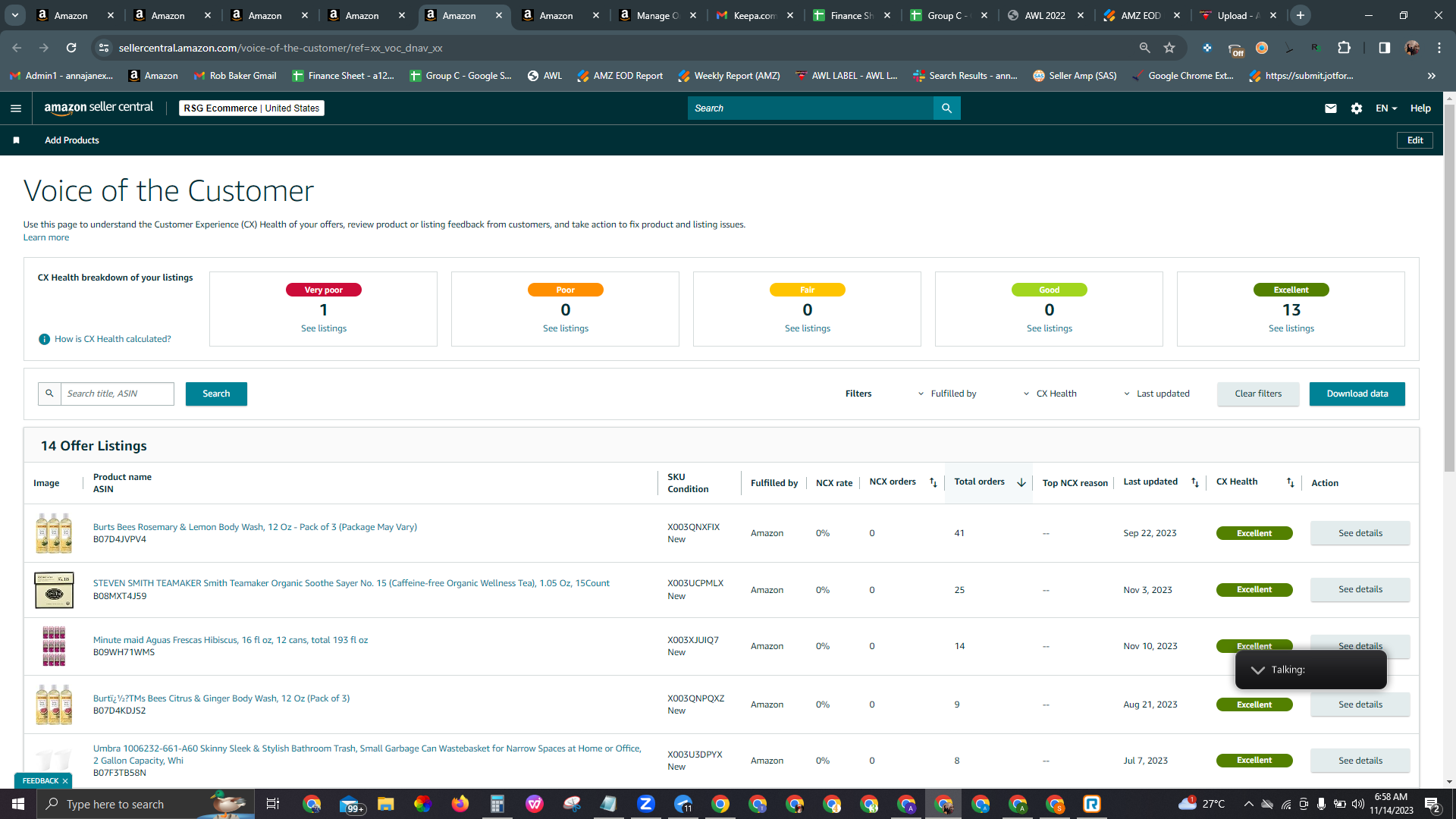Sort Last updated column arrows
Screen dimensions: 1456x819
pyautogui.click(x=1195, y=483)
